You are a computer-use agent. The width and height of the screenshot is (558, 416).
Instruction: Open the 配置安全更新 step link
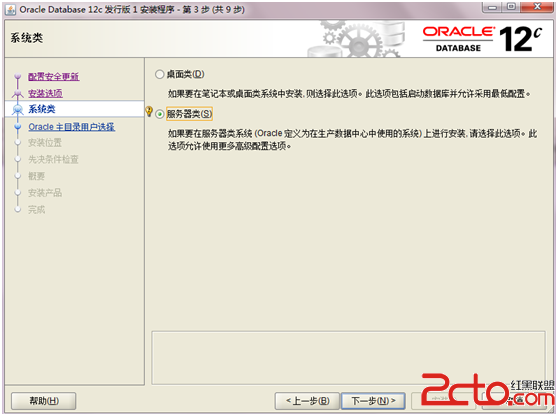[54, 77]
